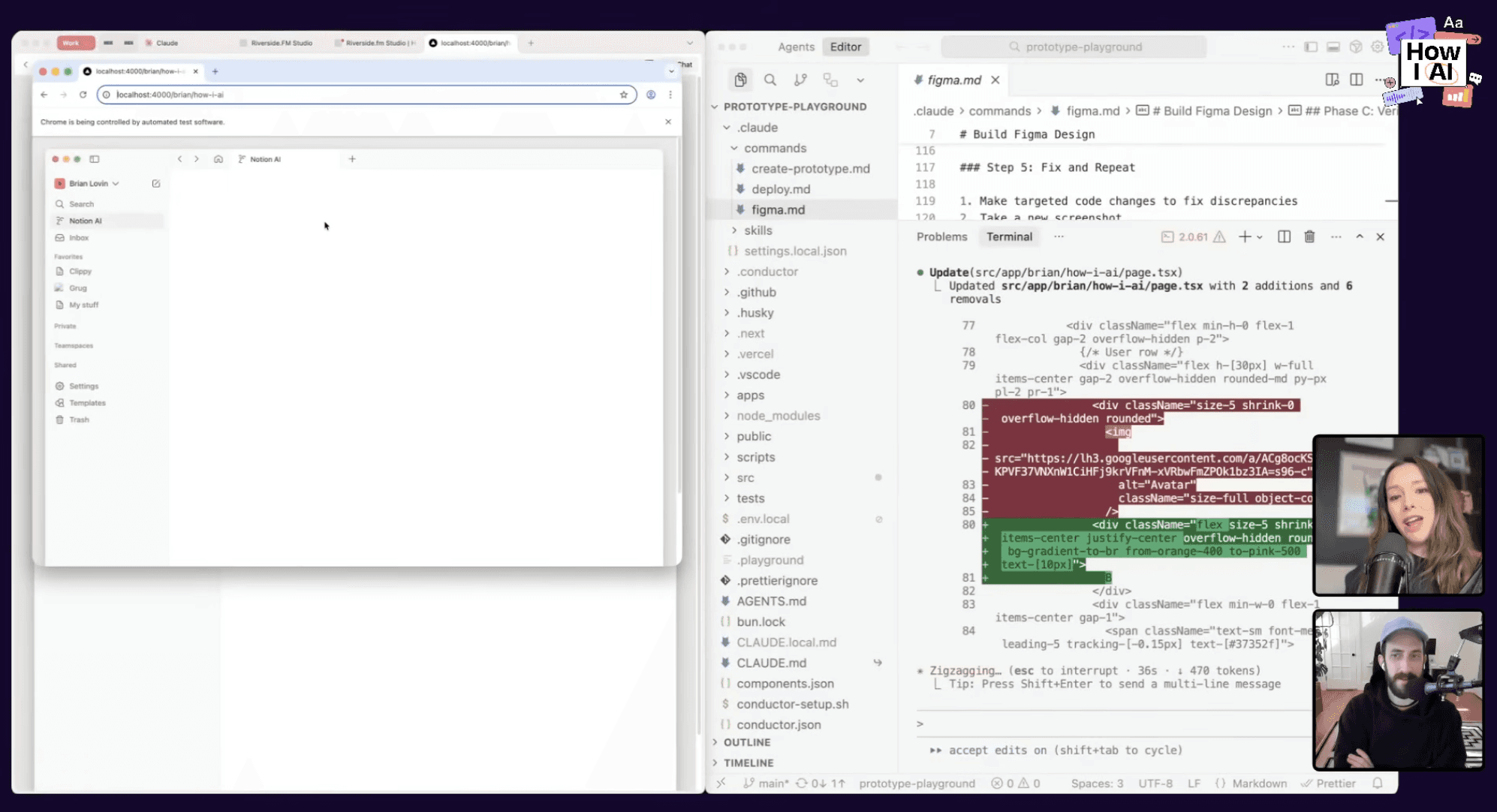Open the Source Control branch icon

(x=800, y=80)
